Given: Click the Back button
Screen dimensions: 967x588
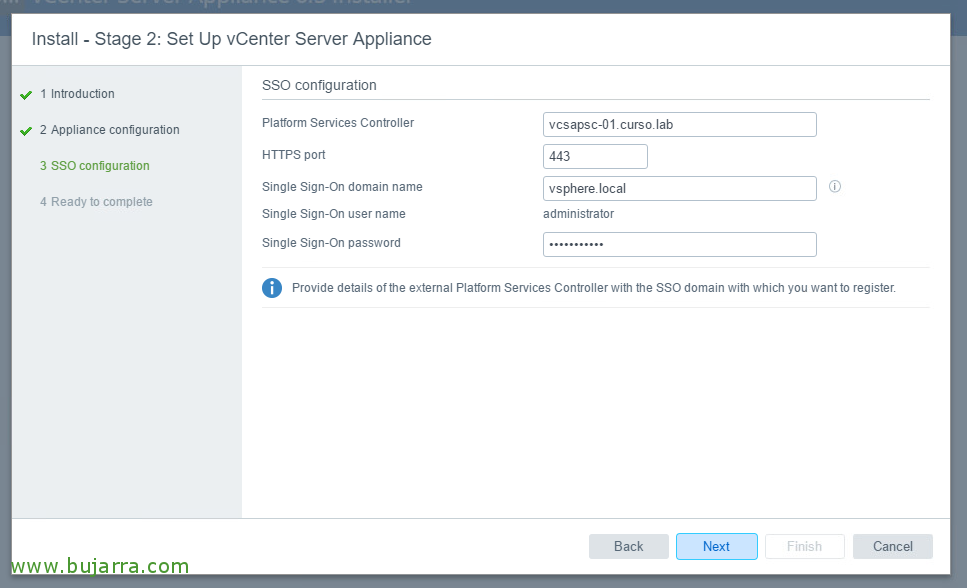Looking at the screenshot, I should pos(628,547).
